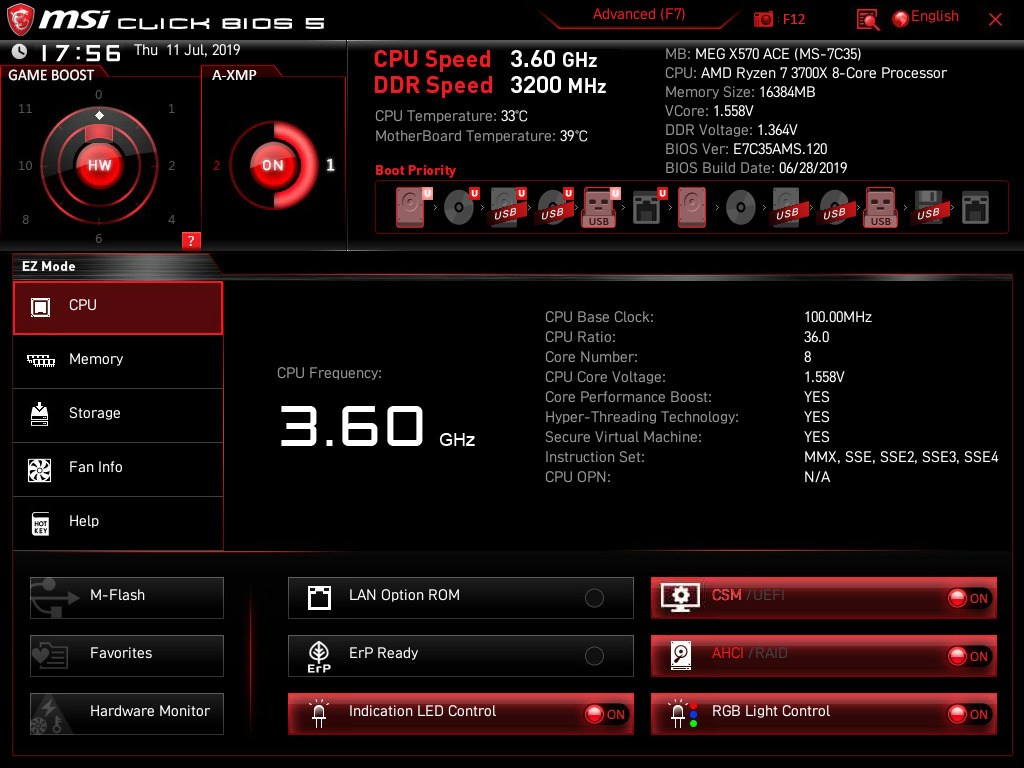Click the Storage drive icon
Viewport: 1024px width, 768px height.
[41, 413]
